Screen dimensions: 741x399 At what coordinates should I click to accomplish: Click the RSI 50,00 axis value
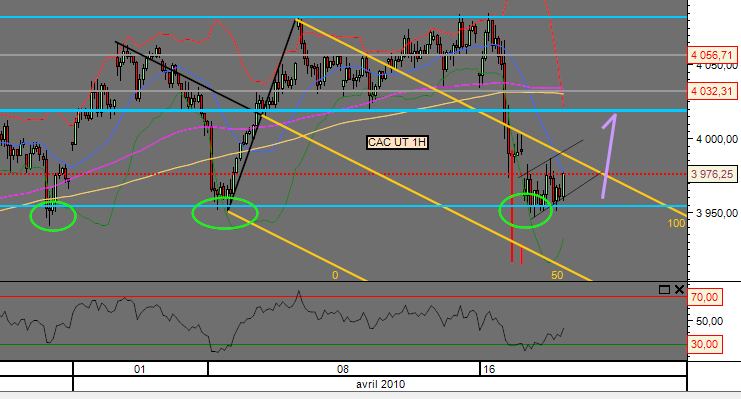709,321
